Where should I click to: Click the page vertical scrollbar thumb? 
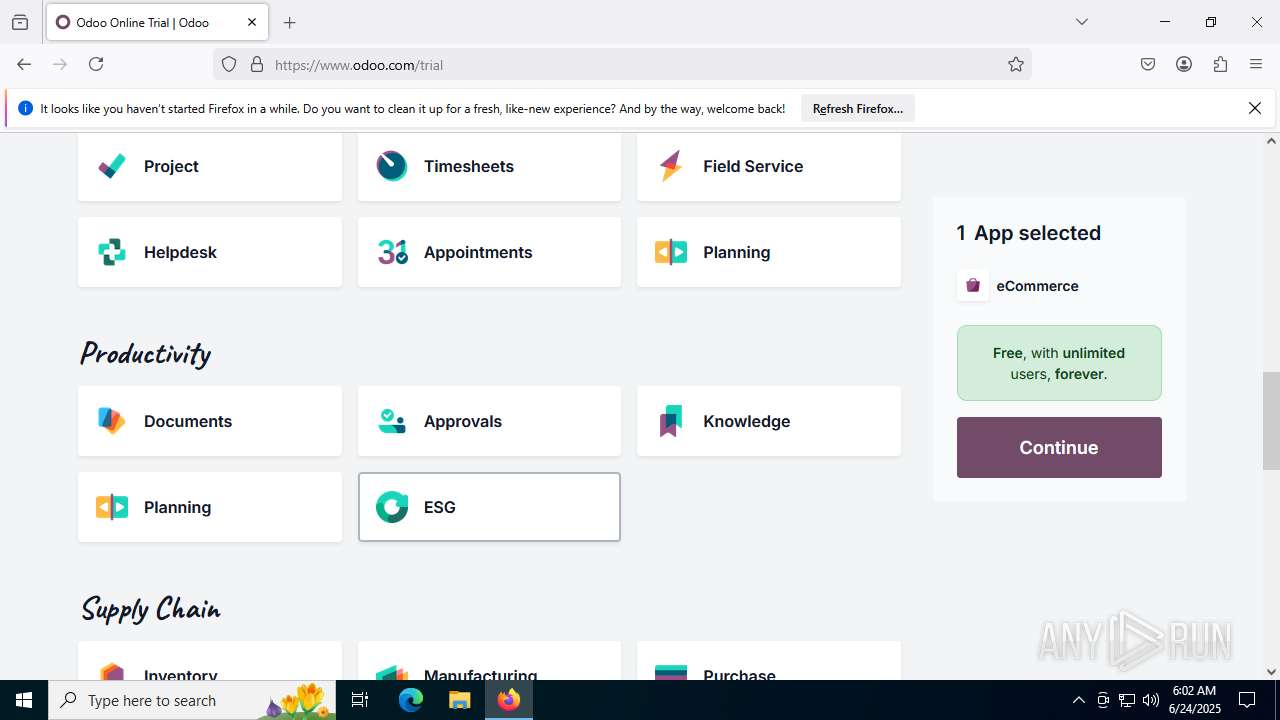click(x=1271, y=420)
